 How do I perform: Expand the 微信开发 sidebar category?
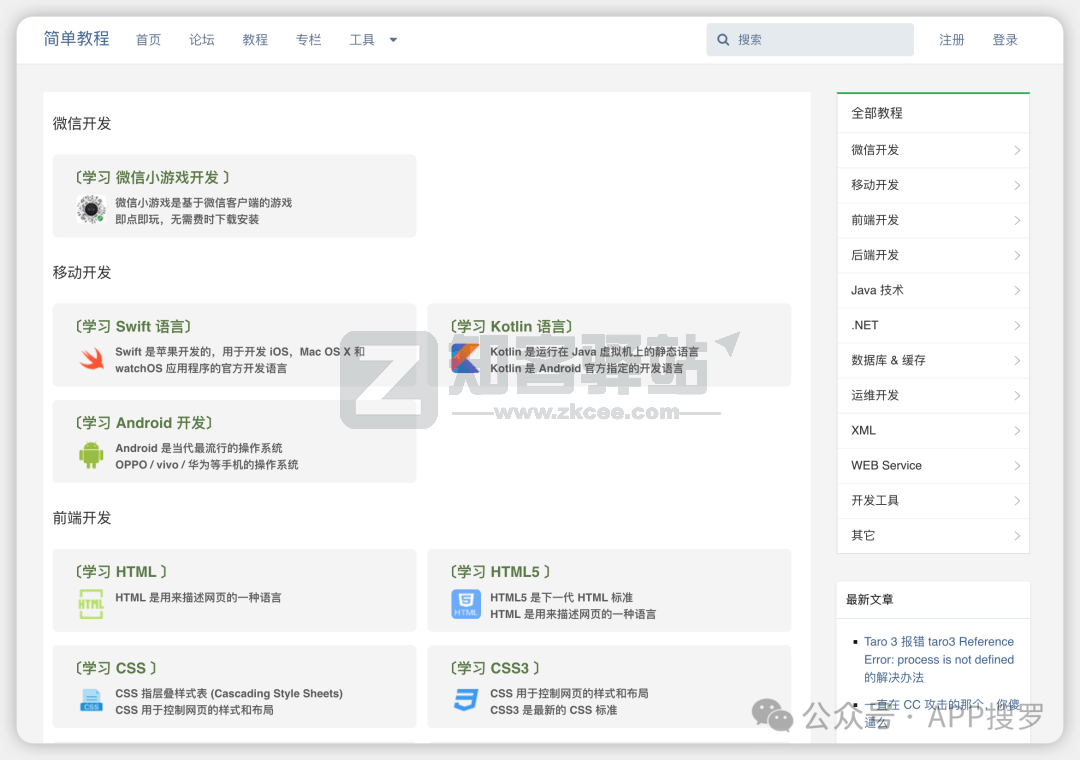(932, 150)
